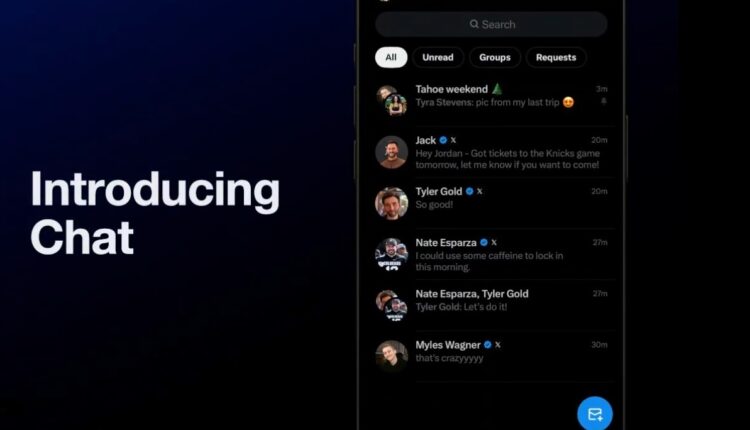Click Jack's verified checkmark badge
This screenshot has height=430, width=750.
coord(443,140)
